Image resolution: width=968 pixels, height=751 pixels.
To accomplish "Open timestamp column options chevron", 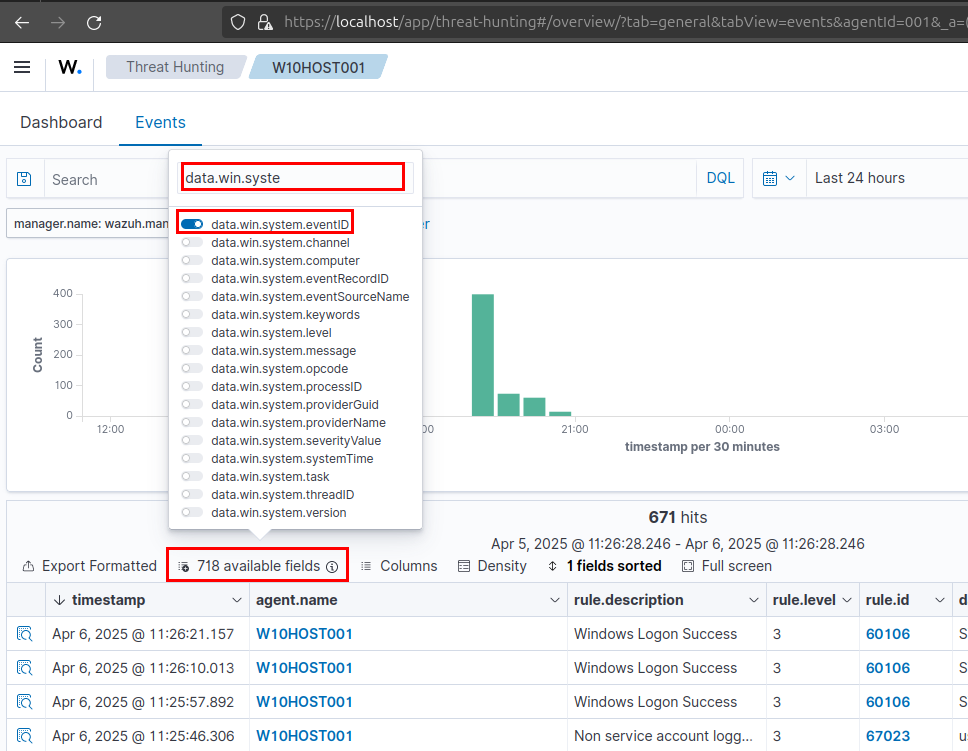I will [236, 600].
